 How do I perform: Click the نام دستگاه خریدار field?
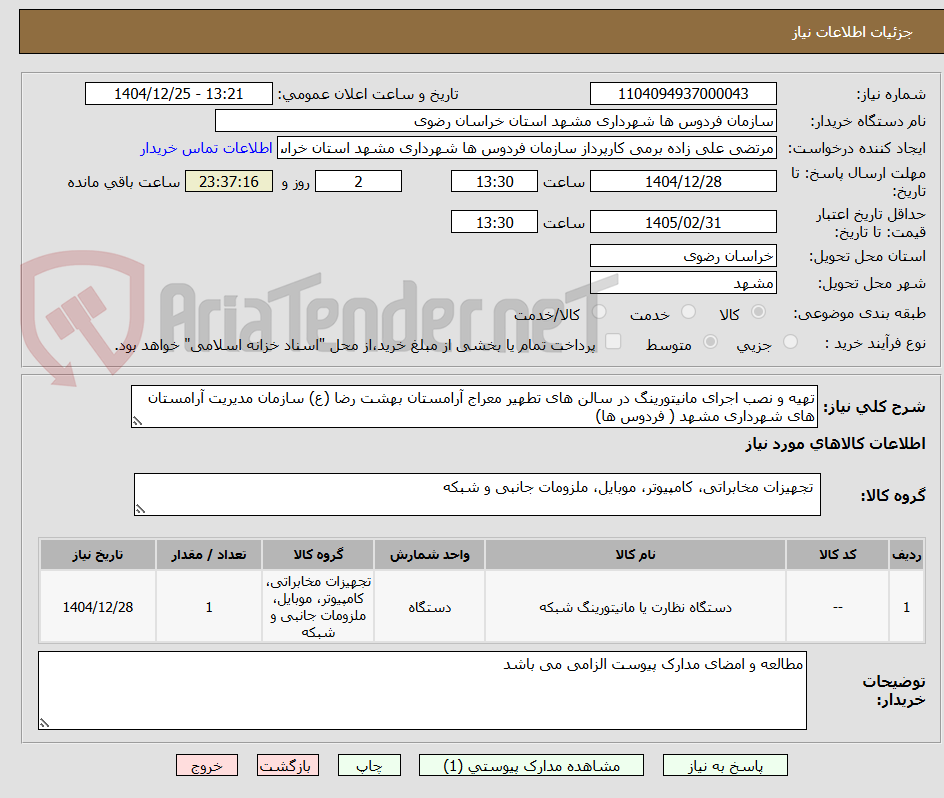tap(495, 121)
